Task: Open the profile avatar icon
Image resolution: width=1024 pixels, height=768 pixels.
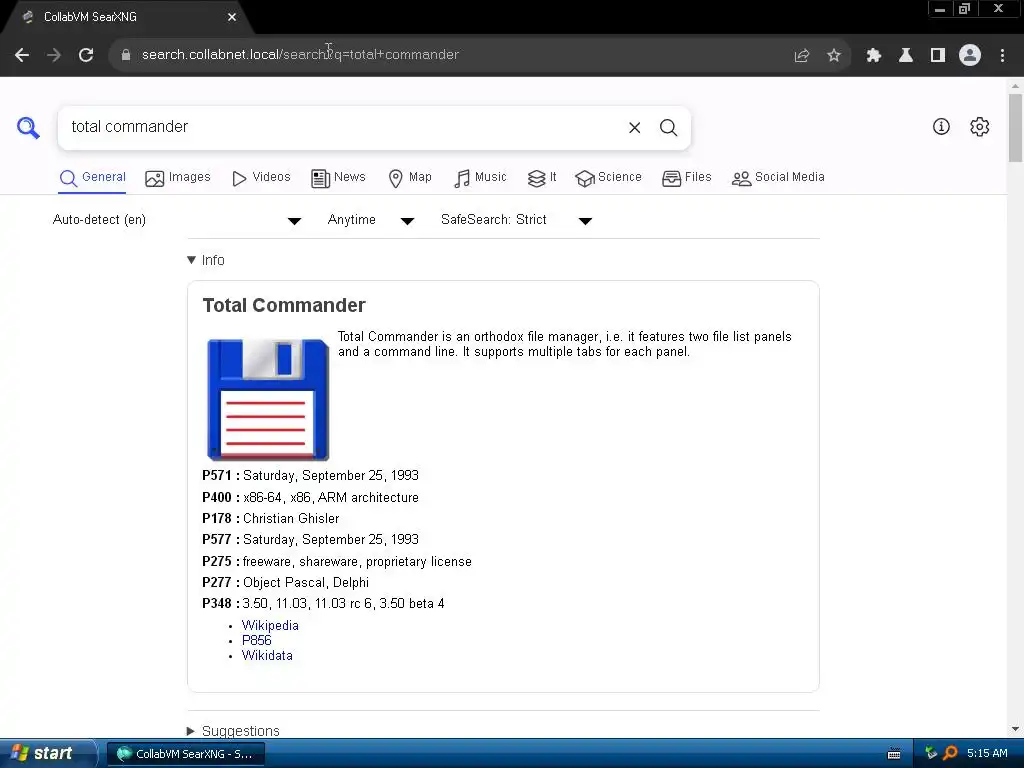Action: 970,56
